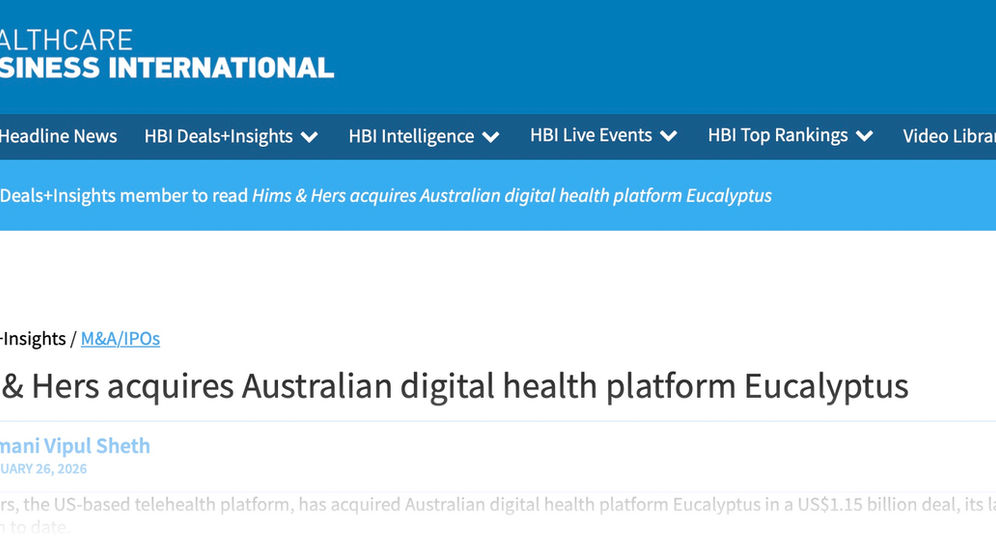This screenshot has width=996, height=560.
Task: Open the Headline News menu item
Action: [x=58, y=136]
